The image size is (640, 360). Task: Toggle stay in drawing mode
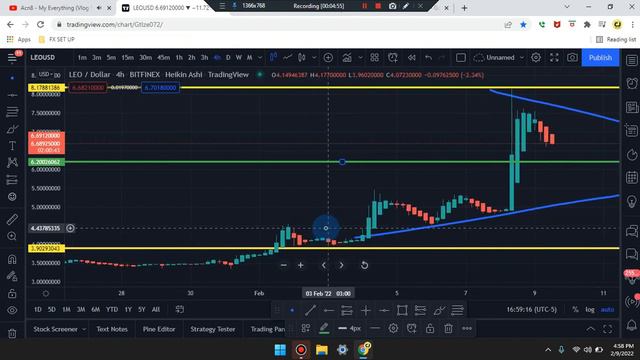pos(12,276)
